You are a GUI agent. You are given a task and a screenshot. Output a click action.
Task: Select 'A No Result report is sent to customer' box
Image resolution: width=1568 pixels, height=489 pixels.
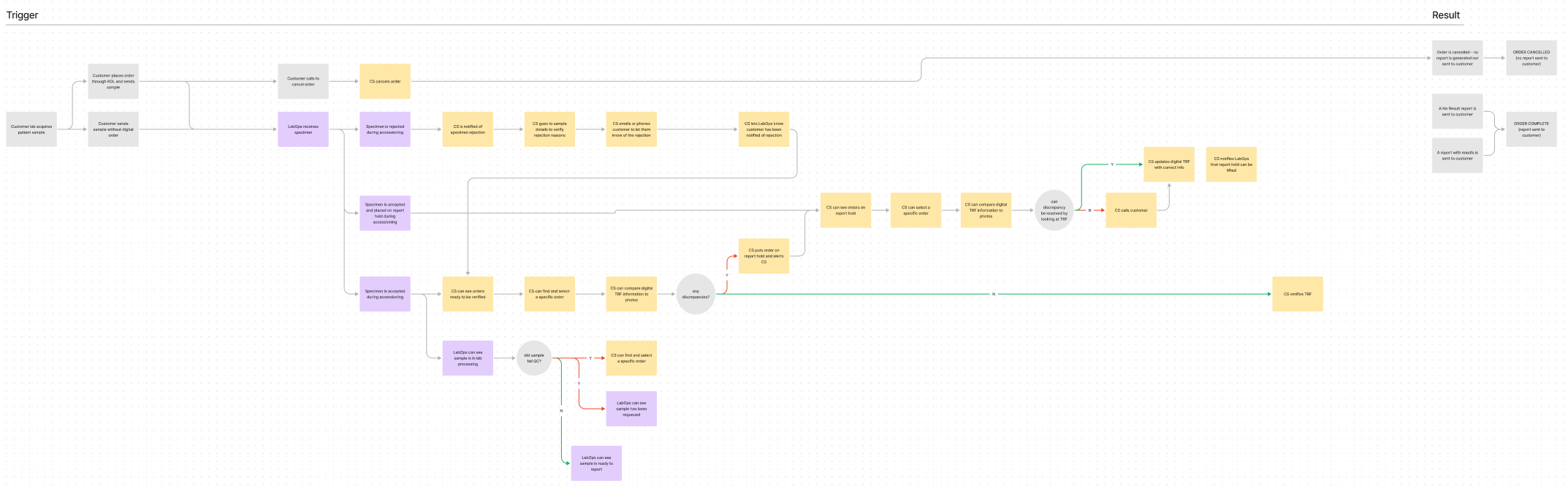coord(1457,112)
